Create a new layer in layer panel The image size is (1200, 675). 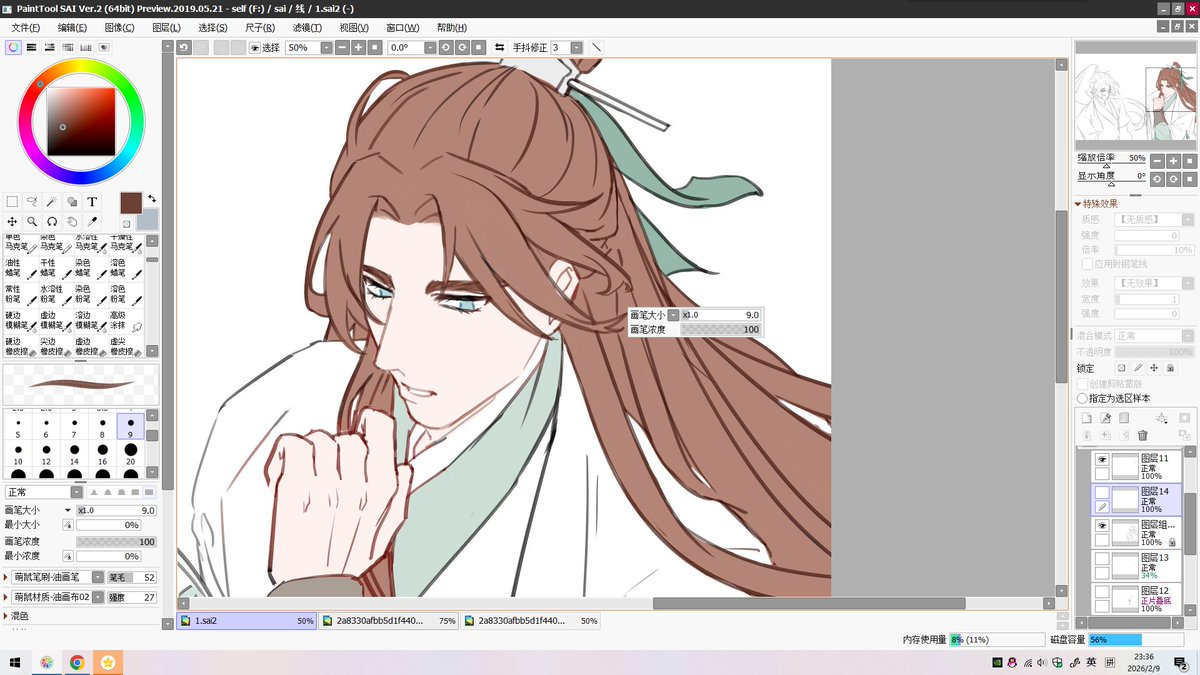tap(1087, 418)
